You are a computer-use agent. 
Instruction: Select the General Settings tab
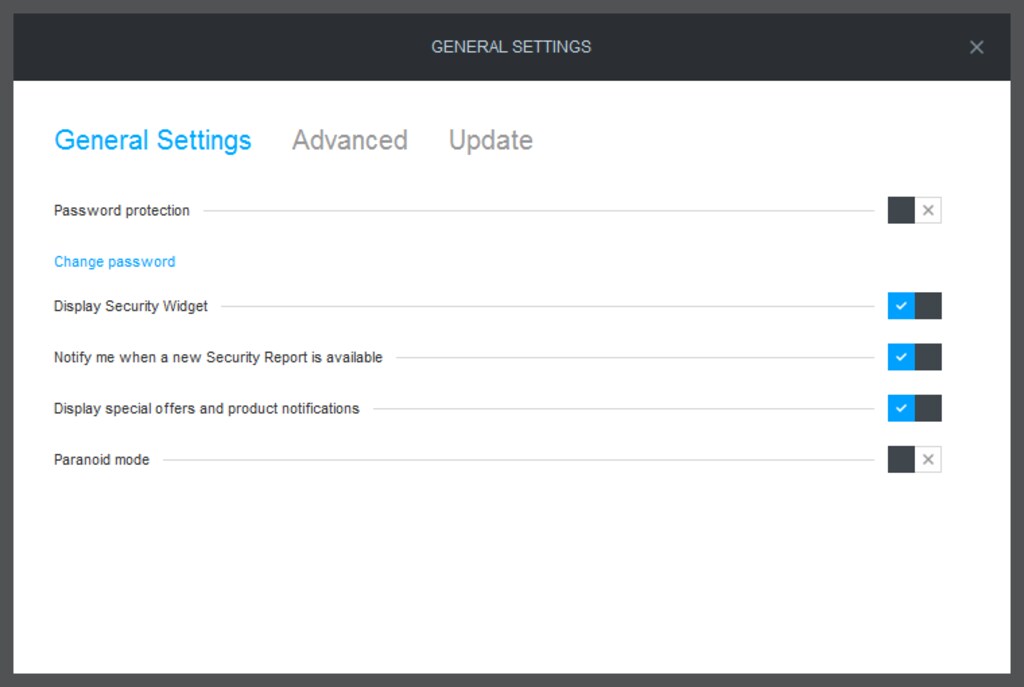[152, 140]
